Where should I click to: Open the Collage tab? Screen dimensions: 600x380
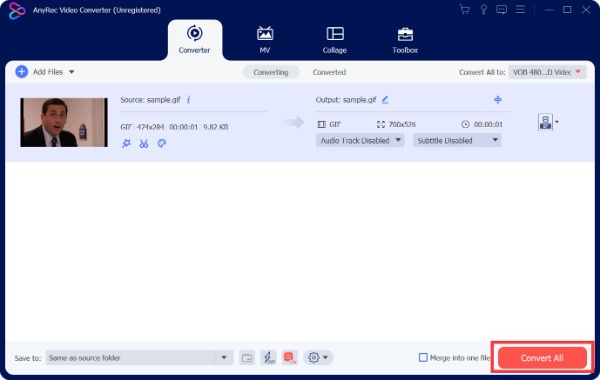(335, 40)
